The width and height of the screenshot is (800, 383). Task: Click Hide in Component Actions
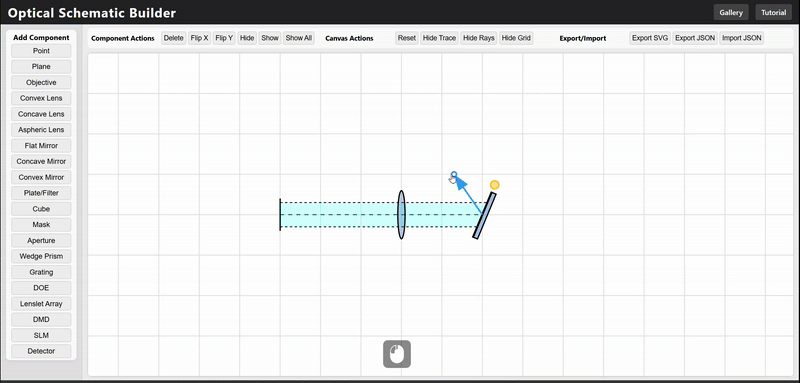coord(247,38)
